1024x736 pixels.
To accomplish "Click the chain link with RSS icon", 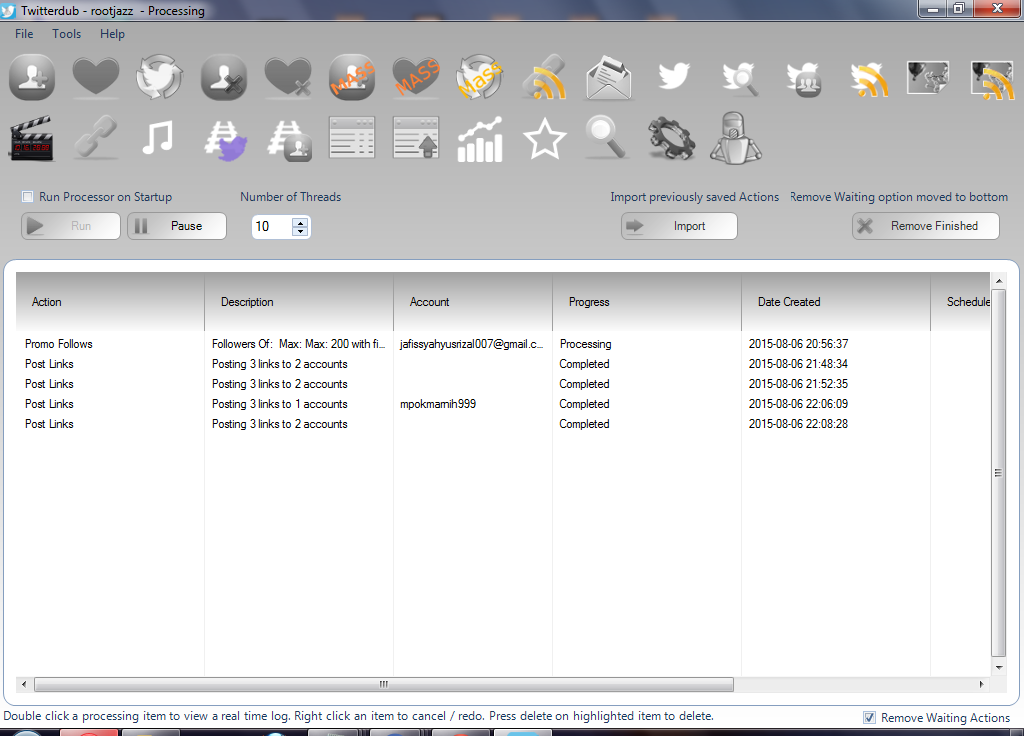I will click(x=544, y=77).
